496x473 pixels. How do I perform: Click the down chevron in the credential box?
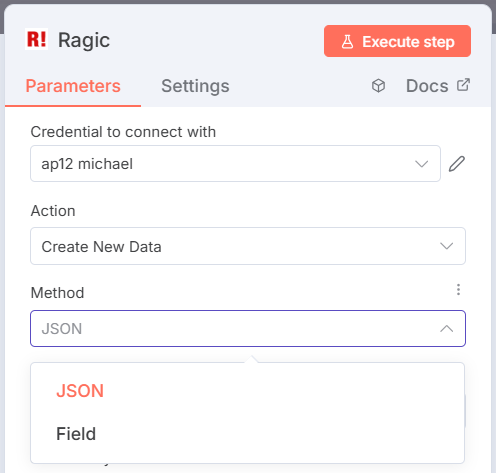click(x=421, y=164)
